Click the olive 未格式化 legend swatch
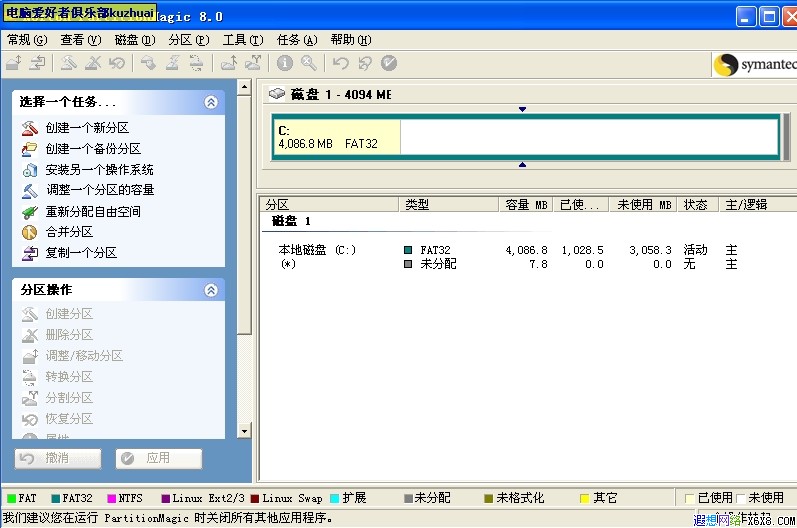797x528 pixels. [488, 498]
